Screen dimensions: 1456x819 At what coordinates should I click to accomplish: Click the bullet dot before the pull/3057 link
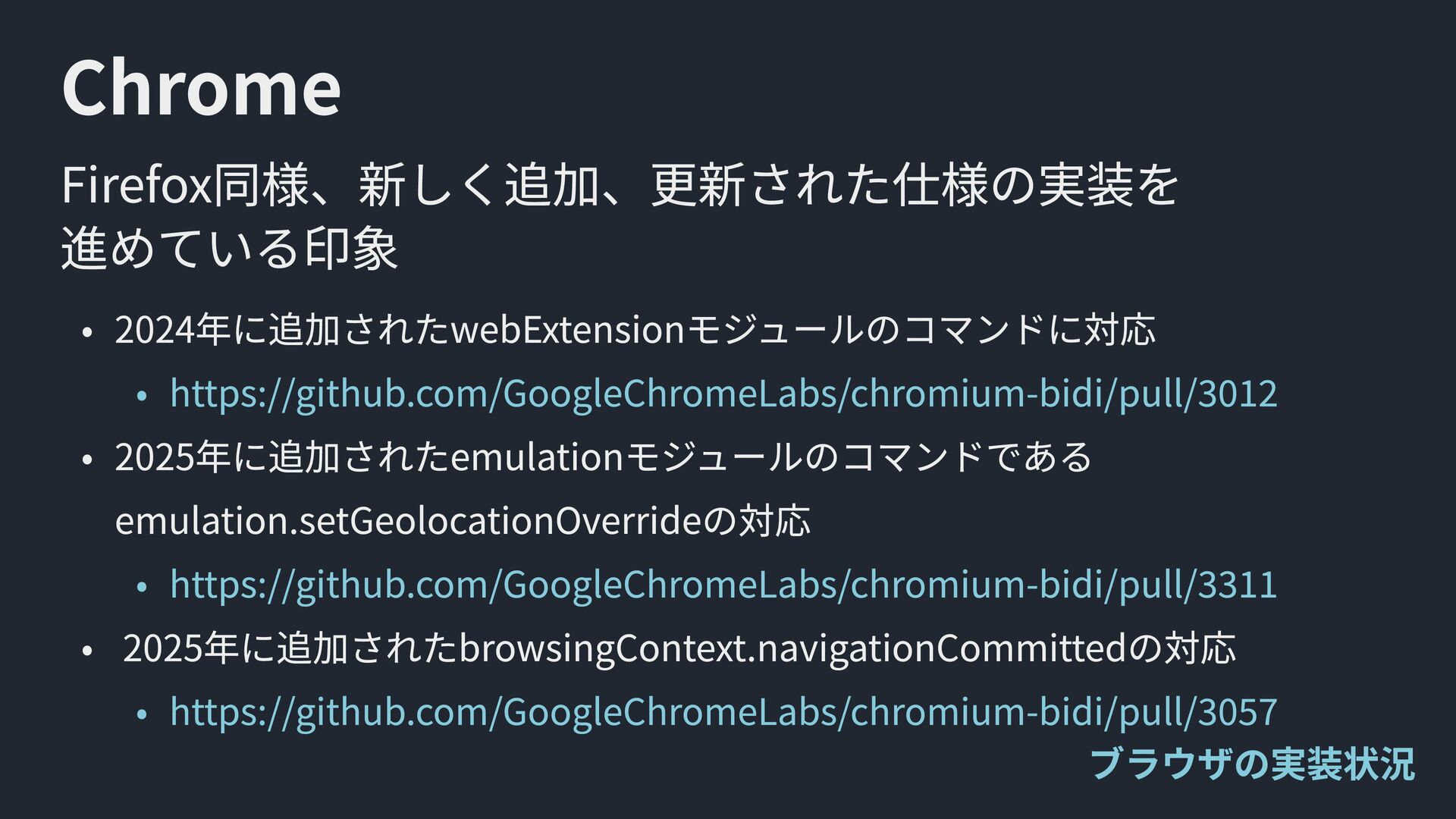(x=143, y=714)
